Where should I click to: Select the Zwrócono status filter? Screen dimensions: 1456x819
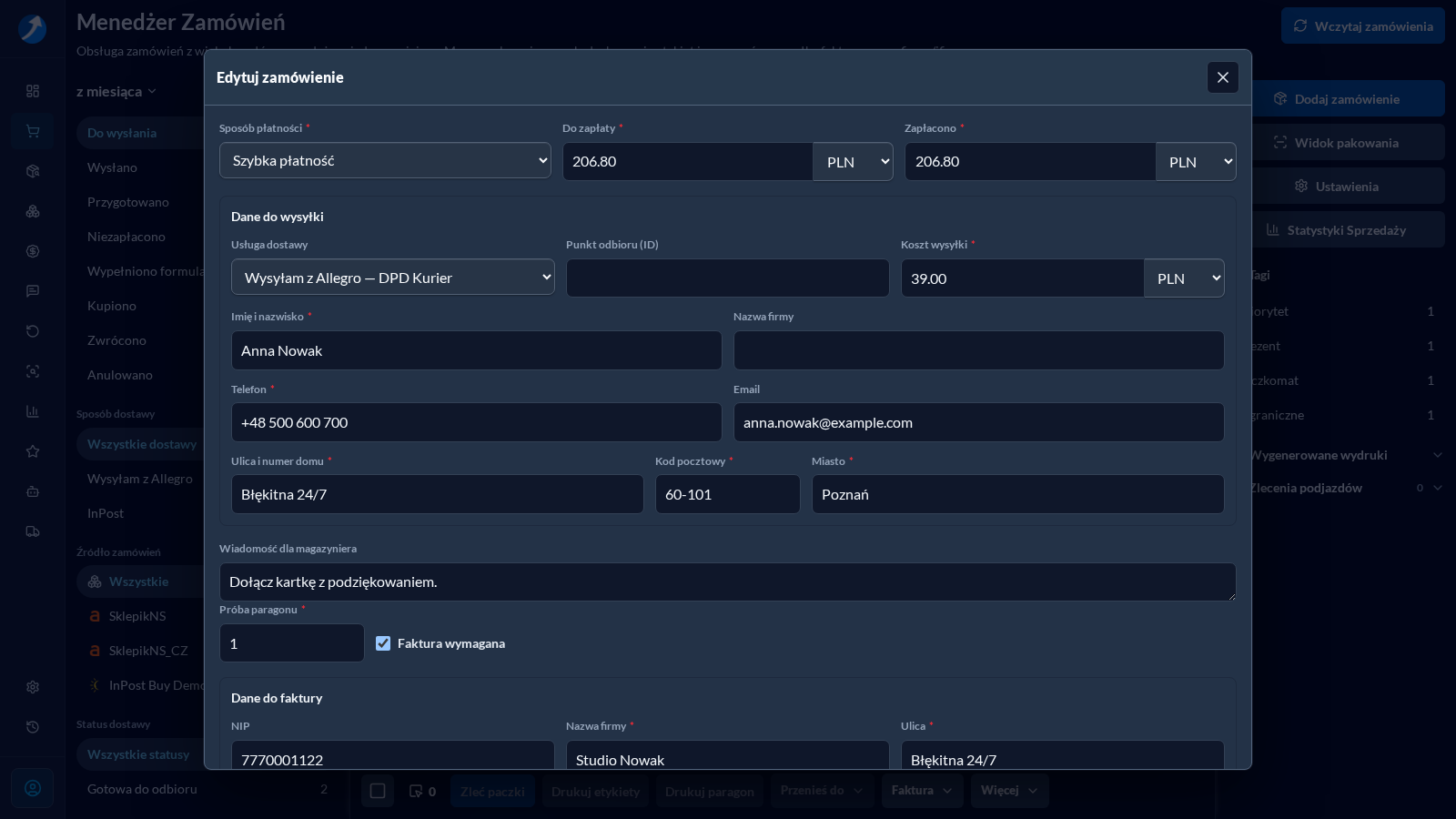[x=141, y=340]
